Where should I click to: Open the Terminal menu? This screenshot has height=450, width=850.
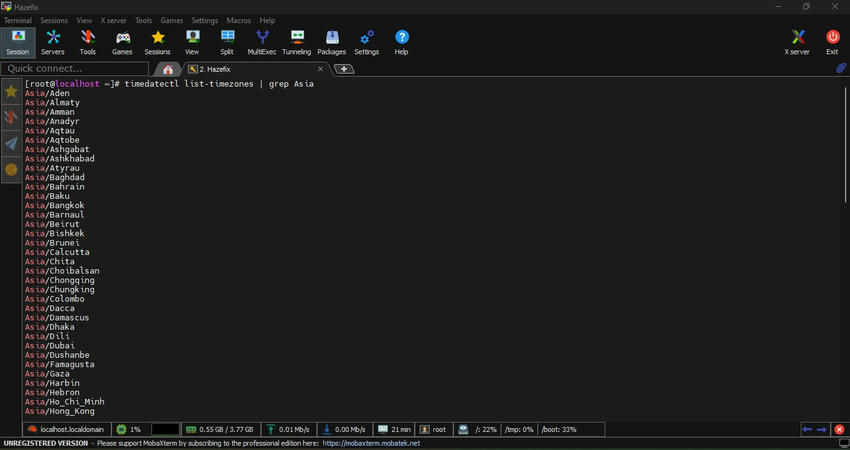coord(18,20)
